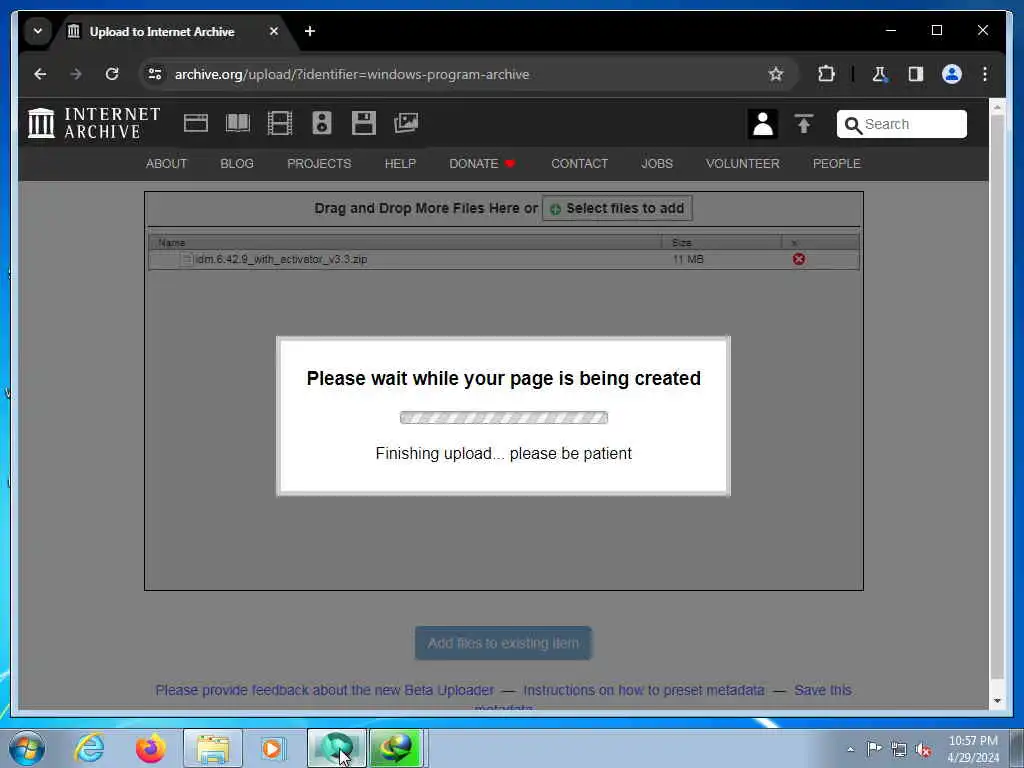This screenshot has height=768, width=1024.
Task: Click the browser forward arrow
Action: (76, 74)
